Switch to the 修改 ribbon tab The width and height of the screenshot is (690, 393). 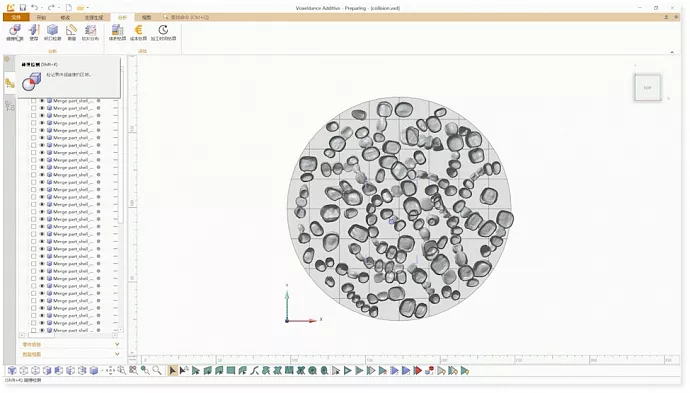tap(65, 17)
